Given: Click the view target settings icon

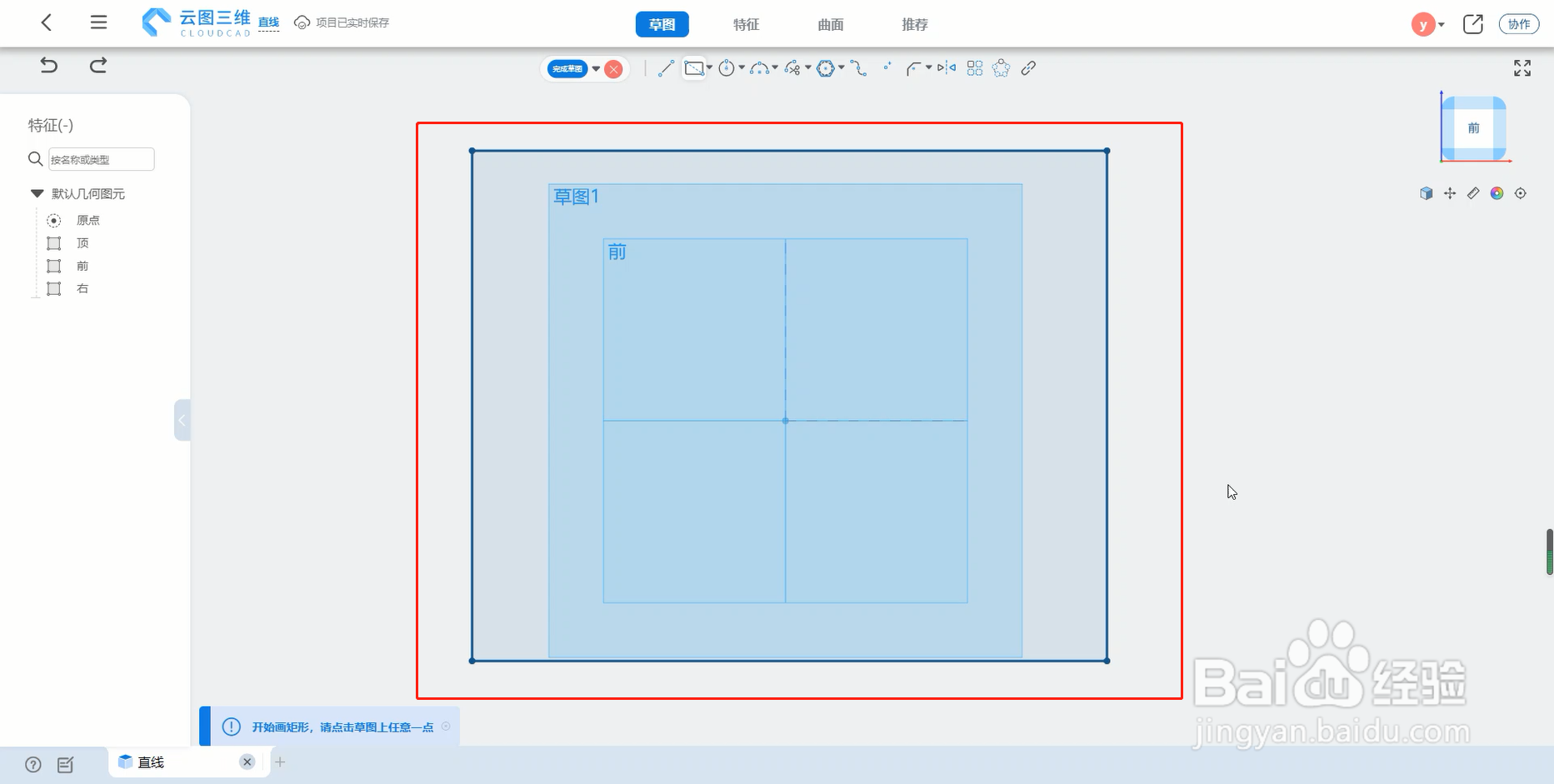Looking at the screenshot, I should 1521,193.
